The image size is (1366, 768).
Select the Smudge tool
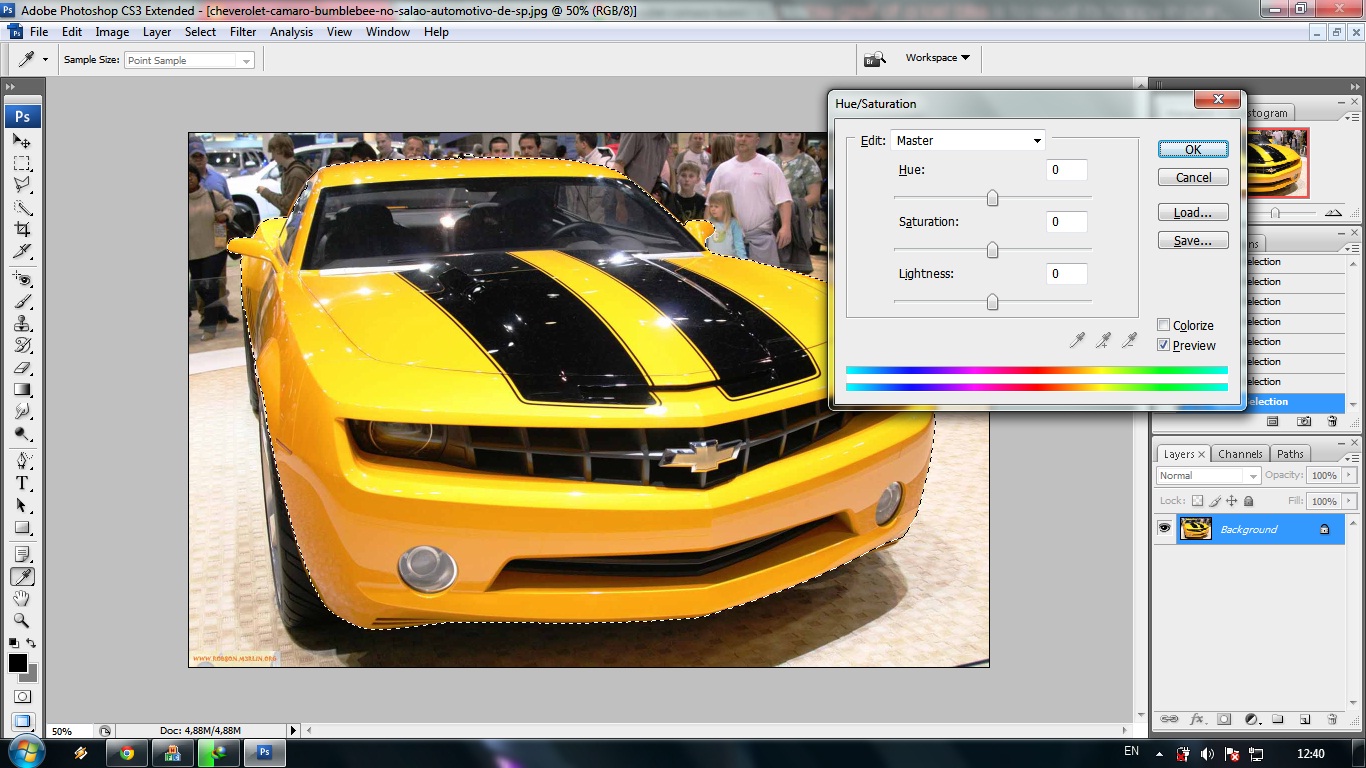(22, 412)
